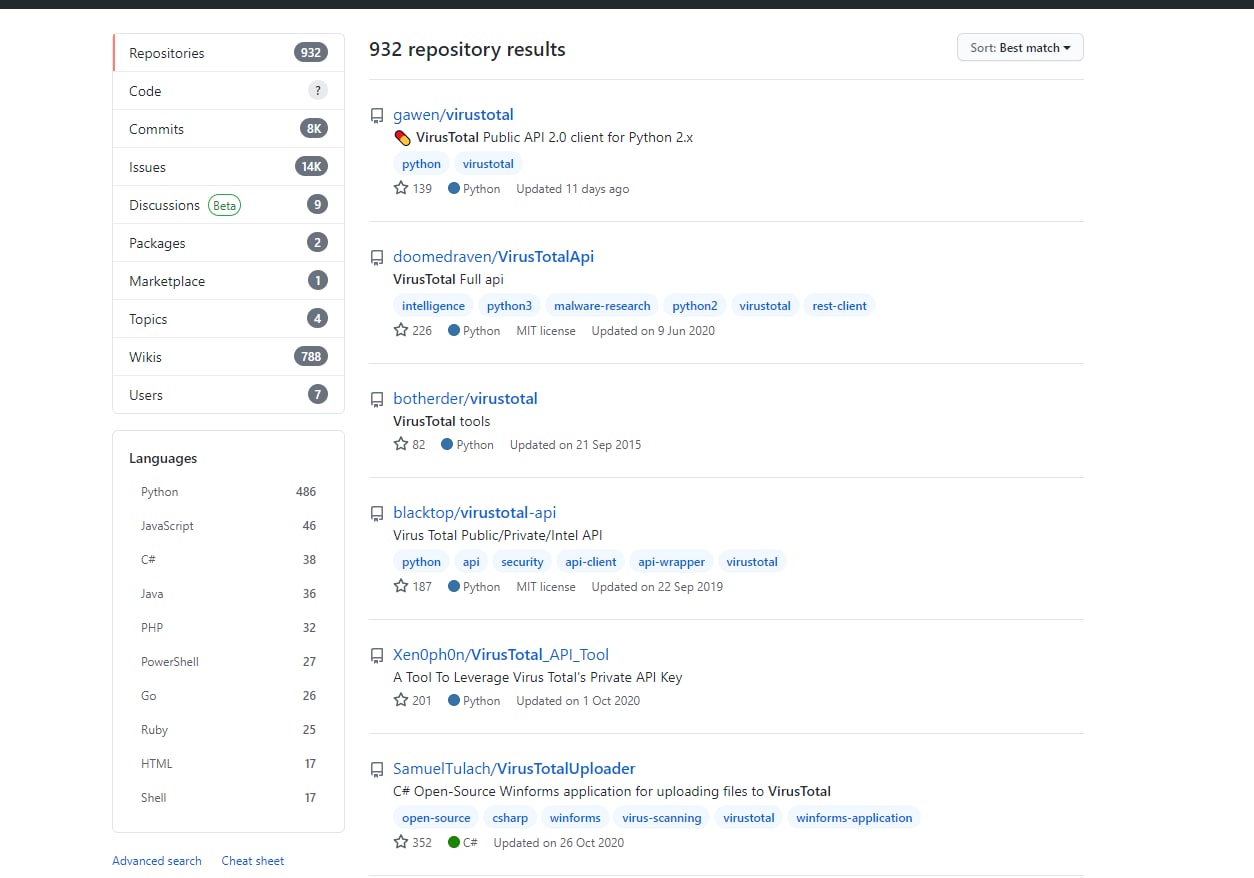1254x878 pixels.
Task: Open blacktop/virustotal-api repository
Action: coord(474,513)
